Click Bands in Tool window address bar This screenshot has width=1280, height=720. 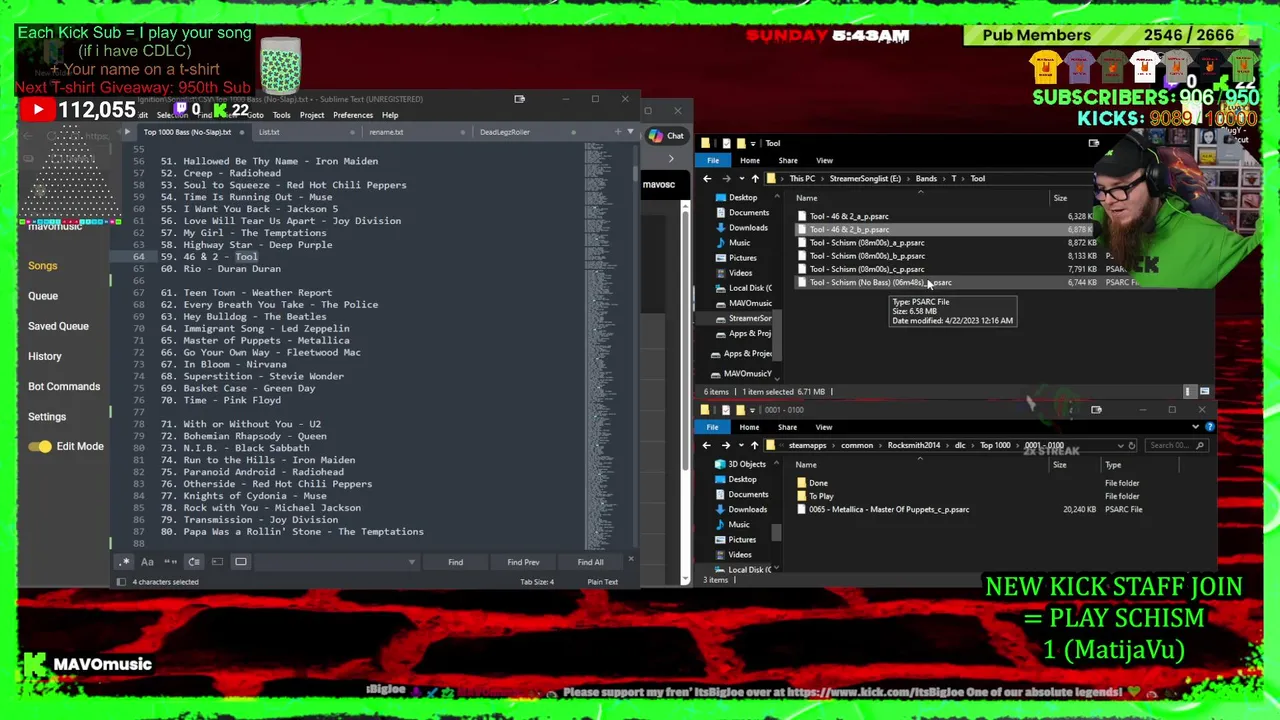pyautogui.click(x=926, y=179)
